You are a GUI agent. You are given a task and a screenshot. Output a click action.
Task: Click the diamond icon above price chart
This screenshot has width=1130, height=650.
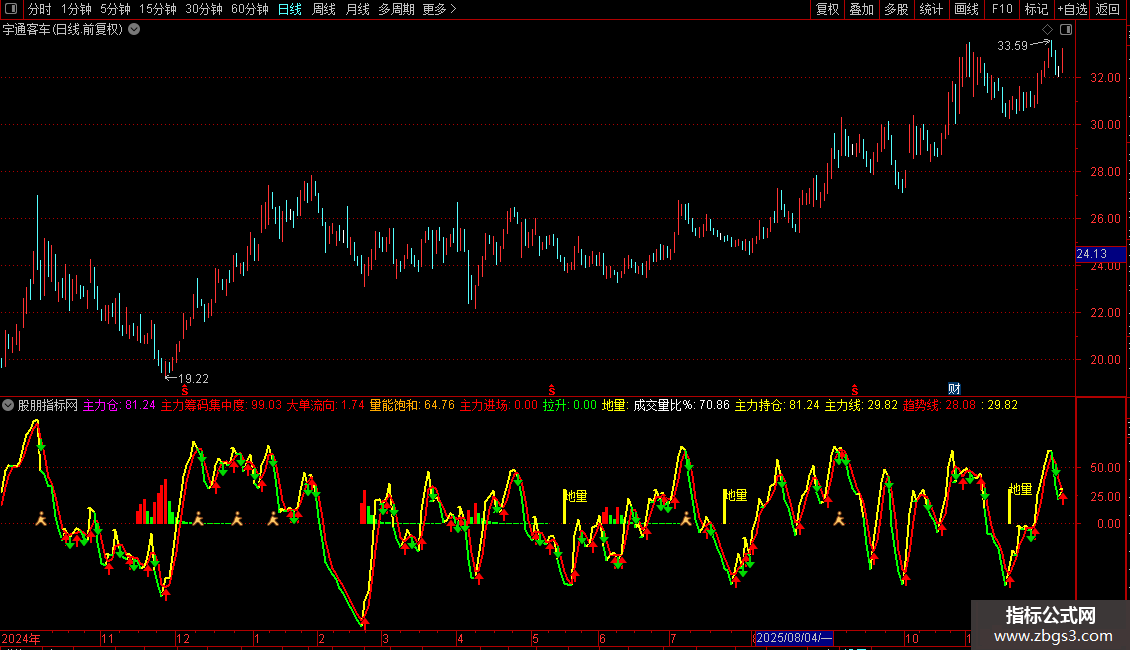[x=1048, y=30]
